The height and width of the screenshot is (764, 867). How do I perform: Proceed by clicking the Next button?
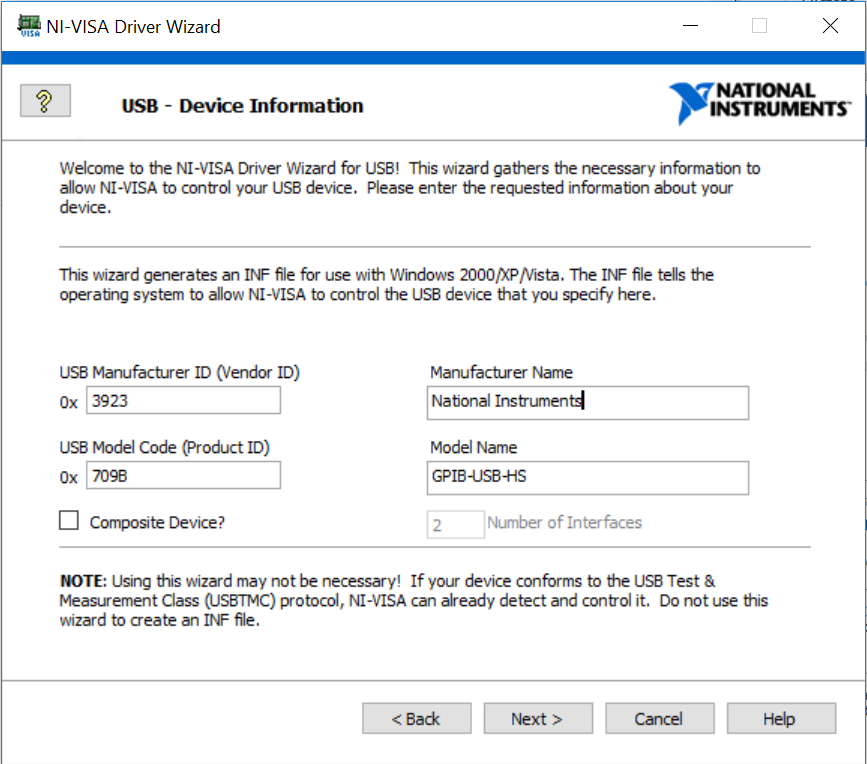pyautogui.click(x=537, y=719)
